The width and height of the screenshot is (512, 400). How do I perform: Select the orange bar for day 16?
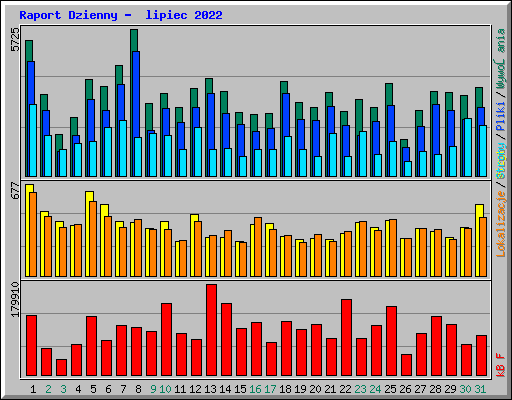click(x=258, y=247)
